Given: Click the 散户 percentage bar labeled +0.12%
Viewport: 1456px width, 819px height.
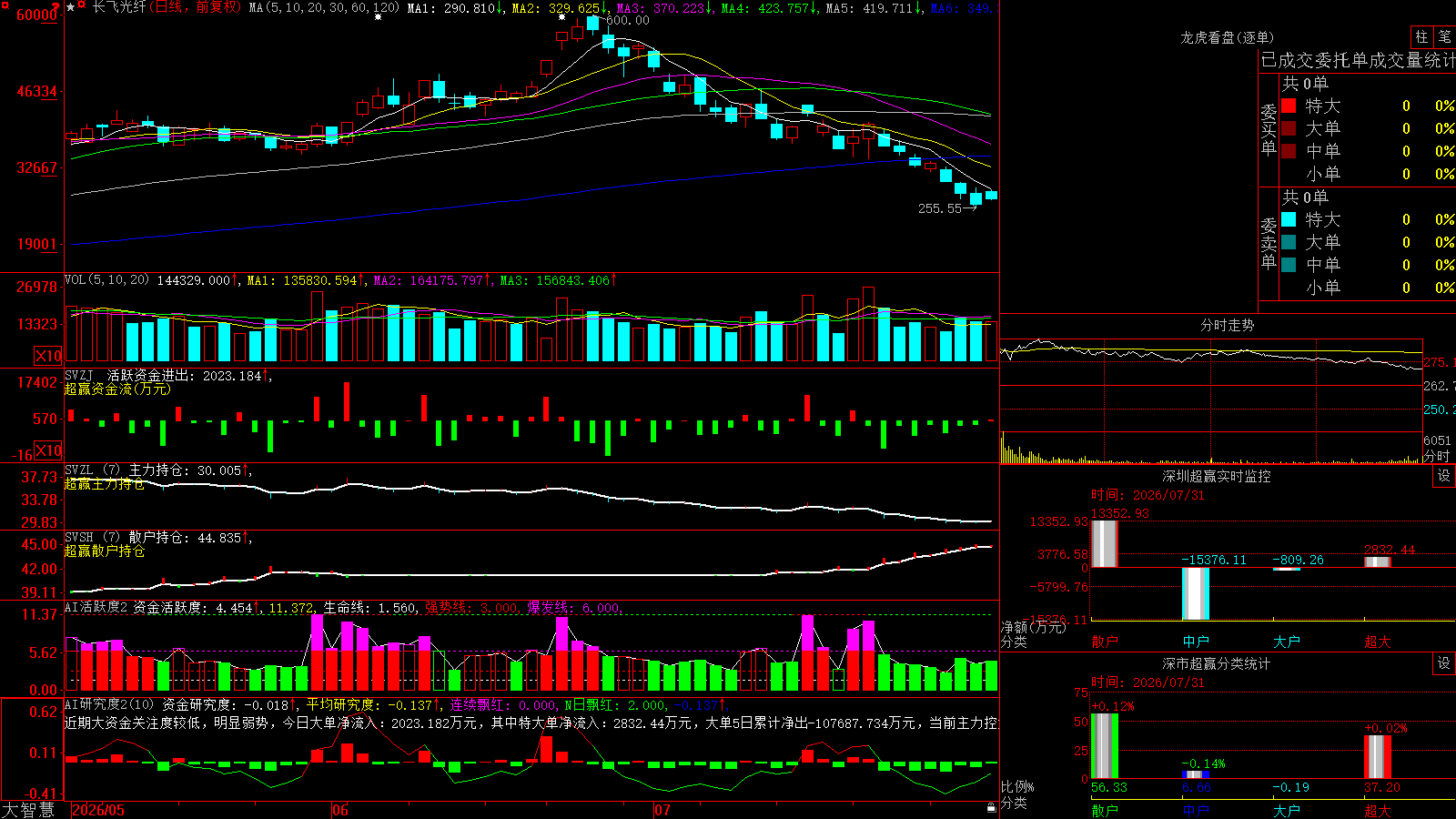Looking at the screenshot, I should point(1105,746).
